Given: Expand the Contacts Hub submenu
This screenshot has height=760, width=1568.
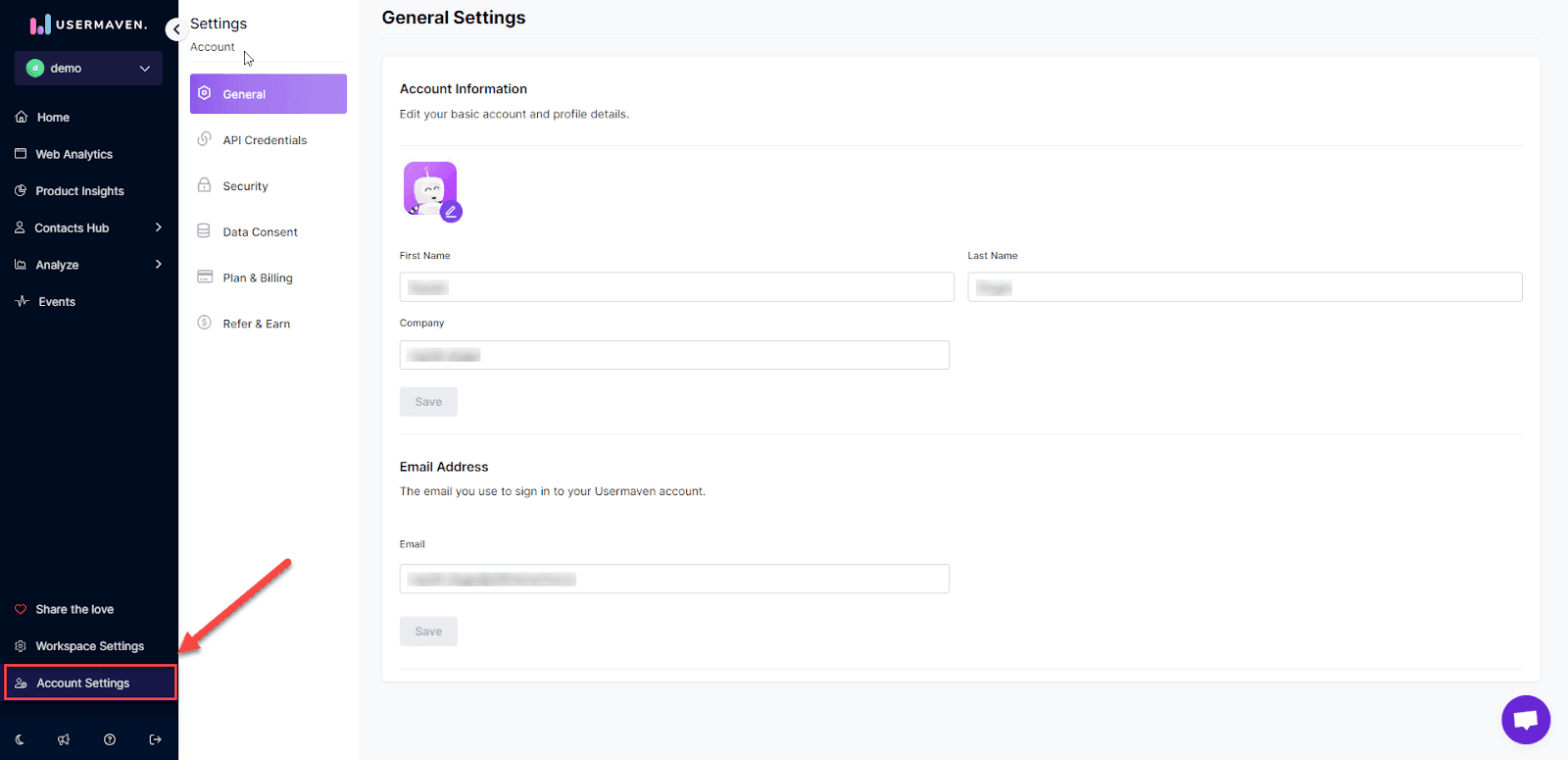Looking at the screenshot, I should 158,228.
